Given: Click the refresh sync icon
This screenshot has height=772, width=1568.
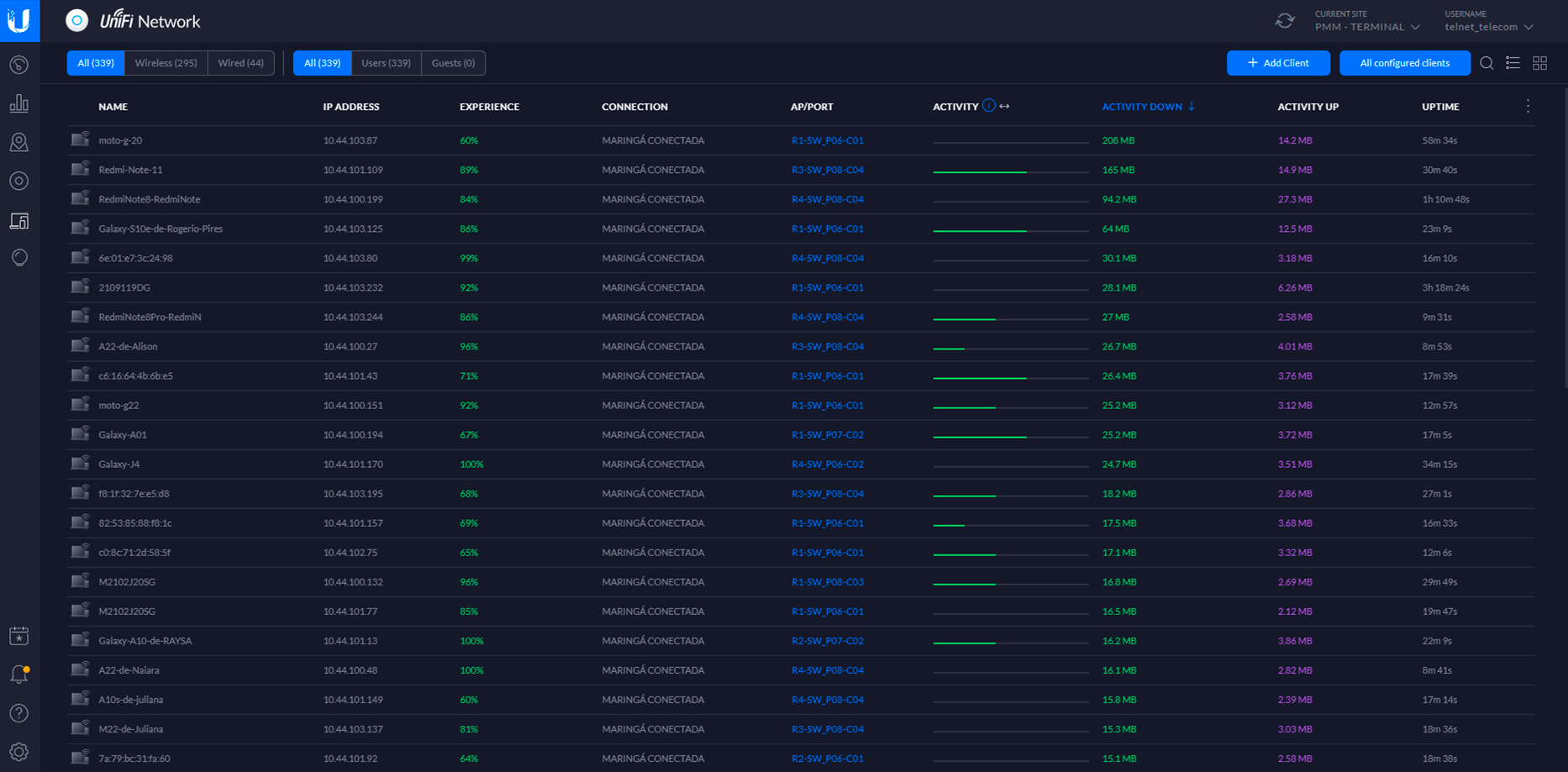Looking at the screenshot, I should [1284, 21].
